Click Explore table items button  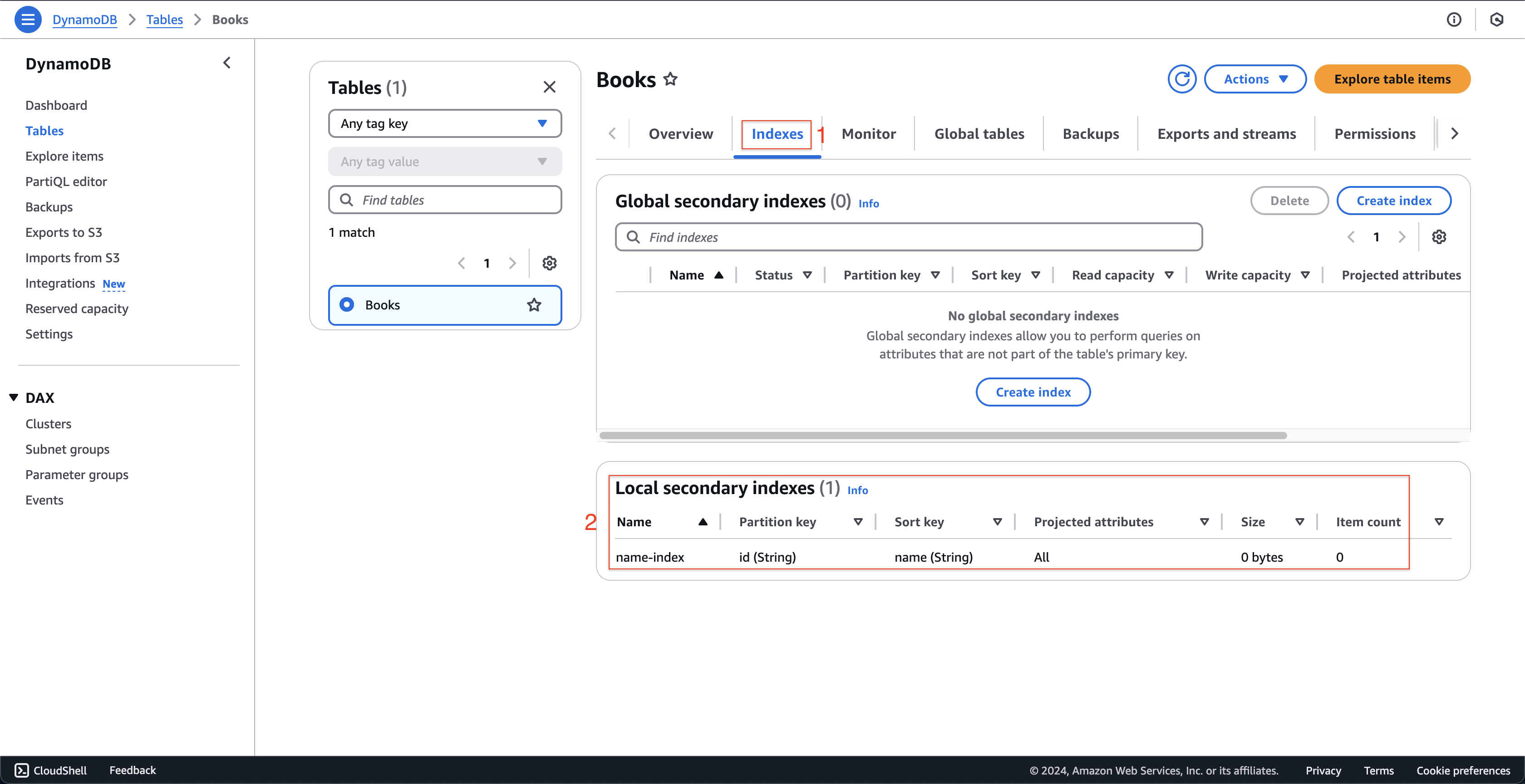1392,78
